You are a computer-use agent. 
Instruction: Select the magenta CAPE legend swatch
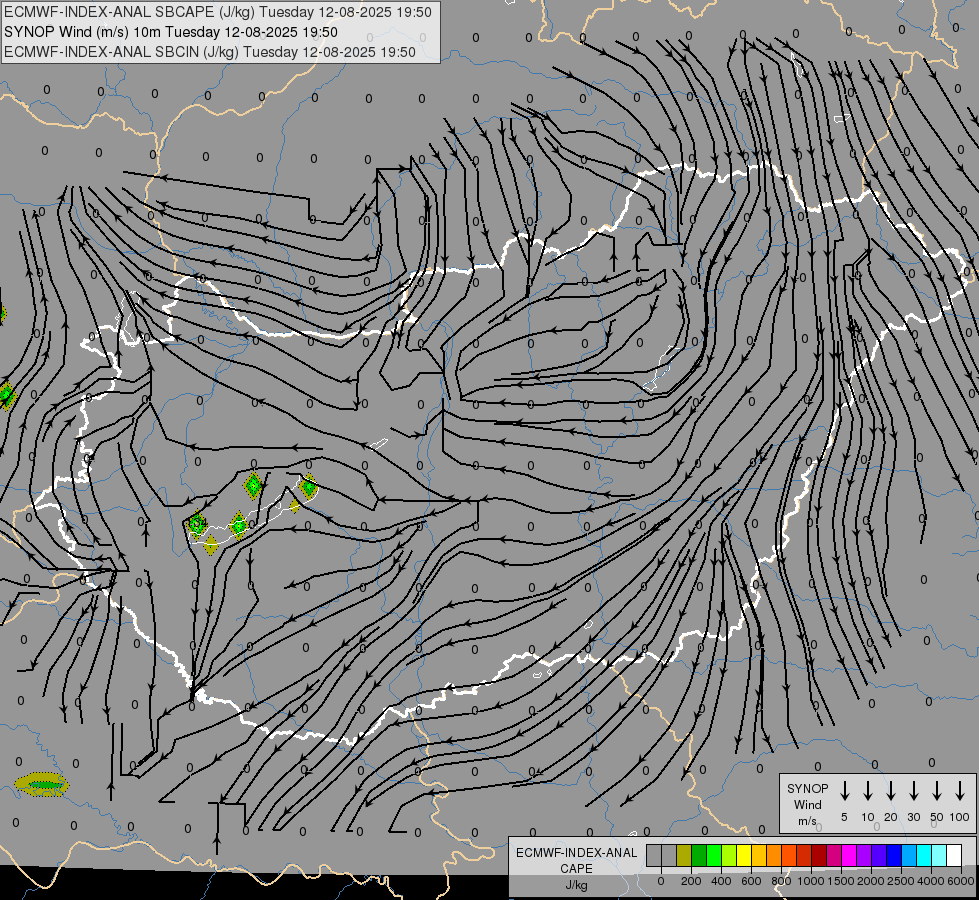tap(850, 856)
